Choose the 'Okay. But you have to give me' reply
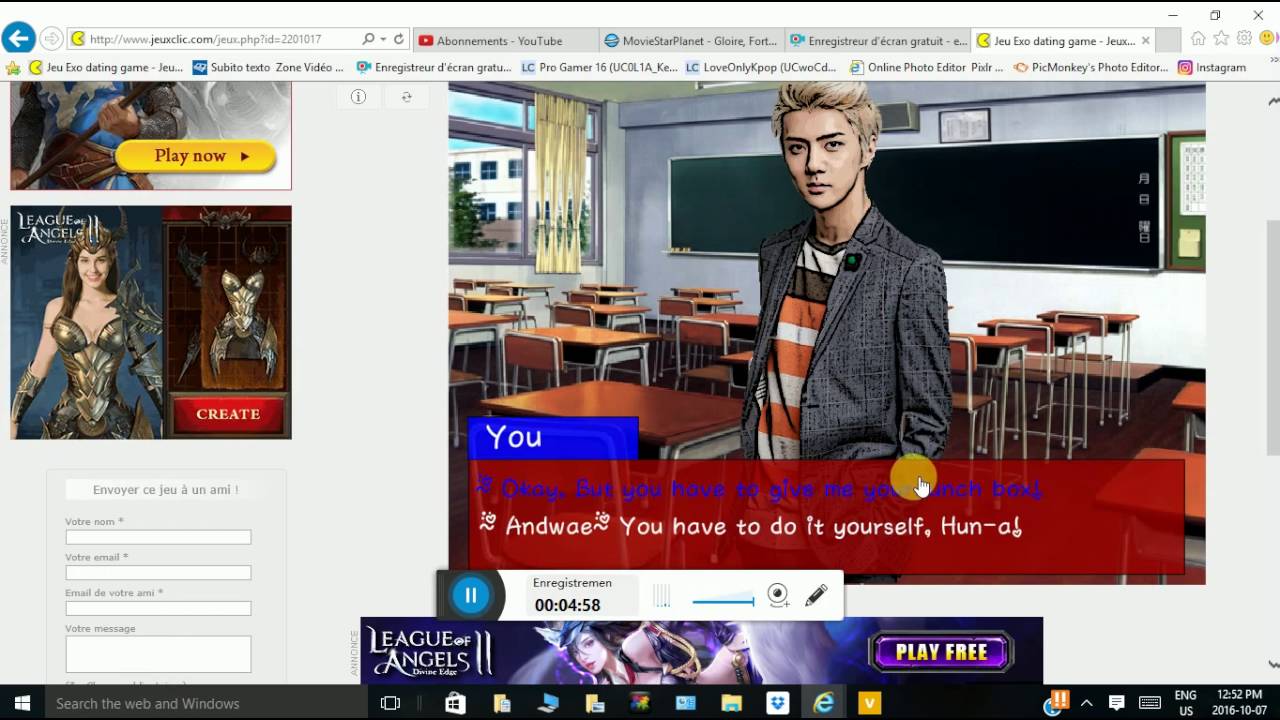 (760, 489)
